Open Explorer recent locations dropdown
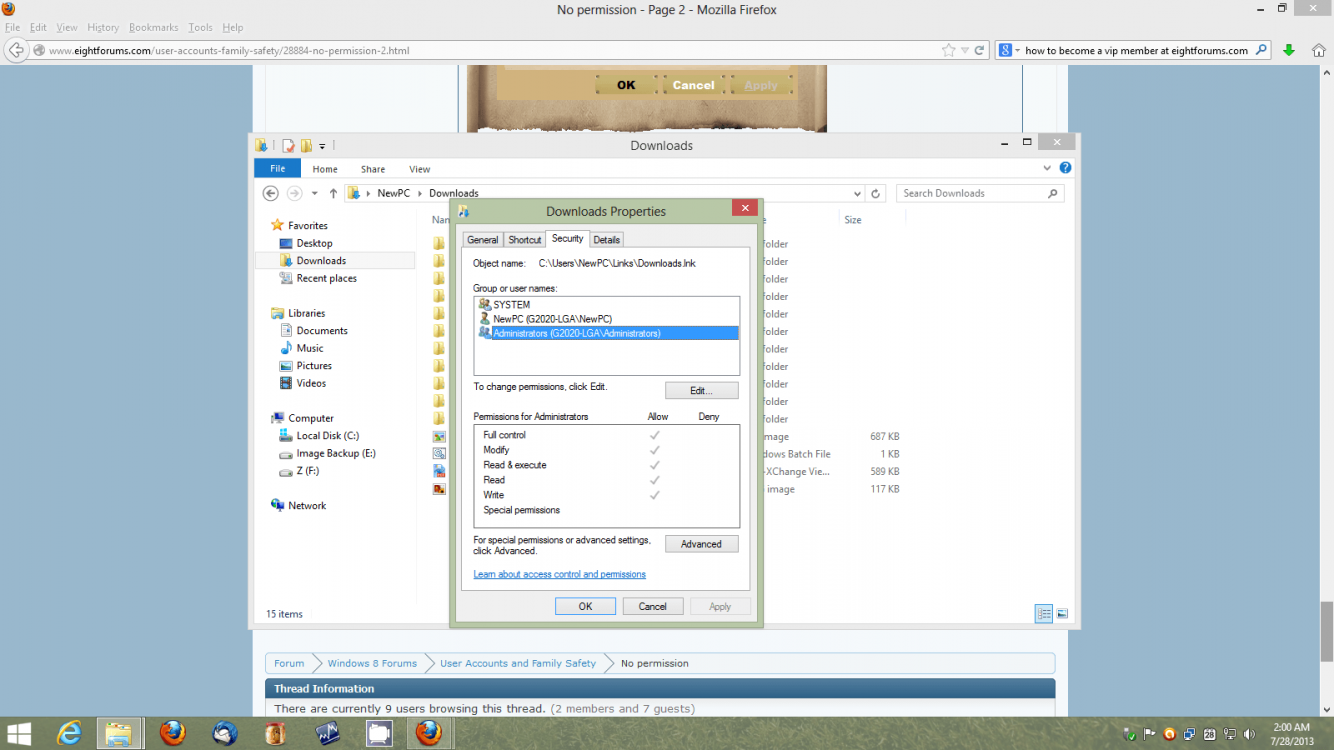The height and width of the screenshot is (750, 1334). 314,193
